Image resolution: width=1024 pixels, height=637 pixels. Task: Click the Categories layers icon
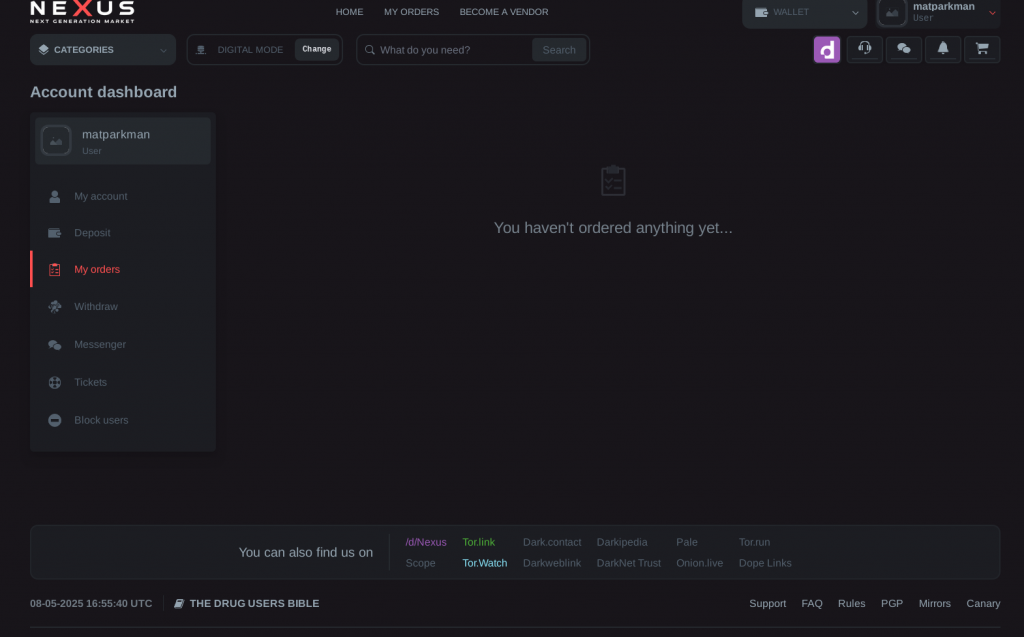tap(44, 50)
